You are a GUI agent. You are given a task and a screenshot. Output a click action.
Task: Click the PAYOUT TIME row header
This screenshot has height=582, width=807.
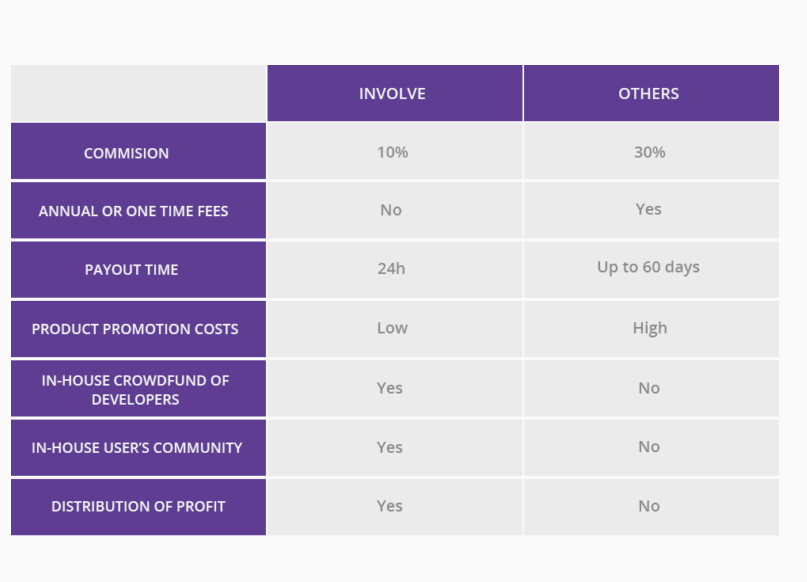[x=138, y=270]
